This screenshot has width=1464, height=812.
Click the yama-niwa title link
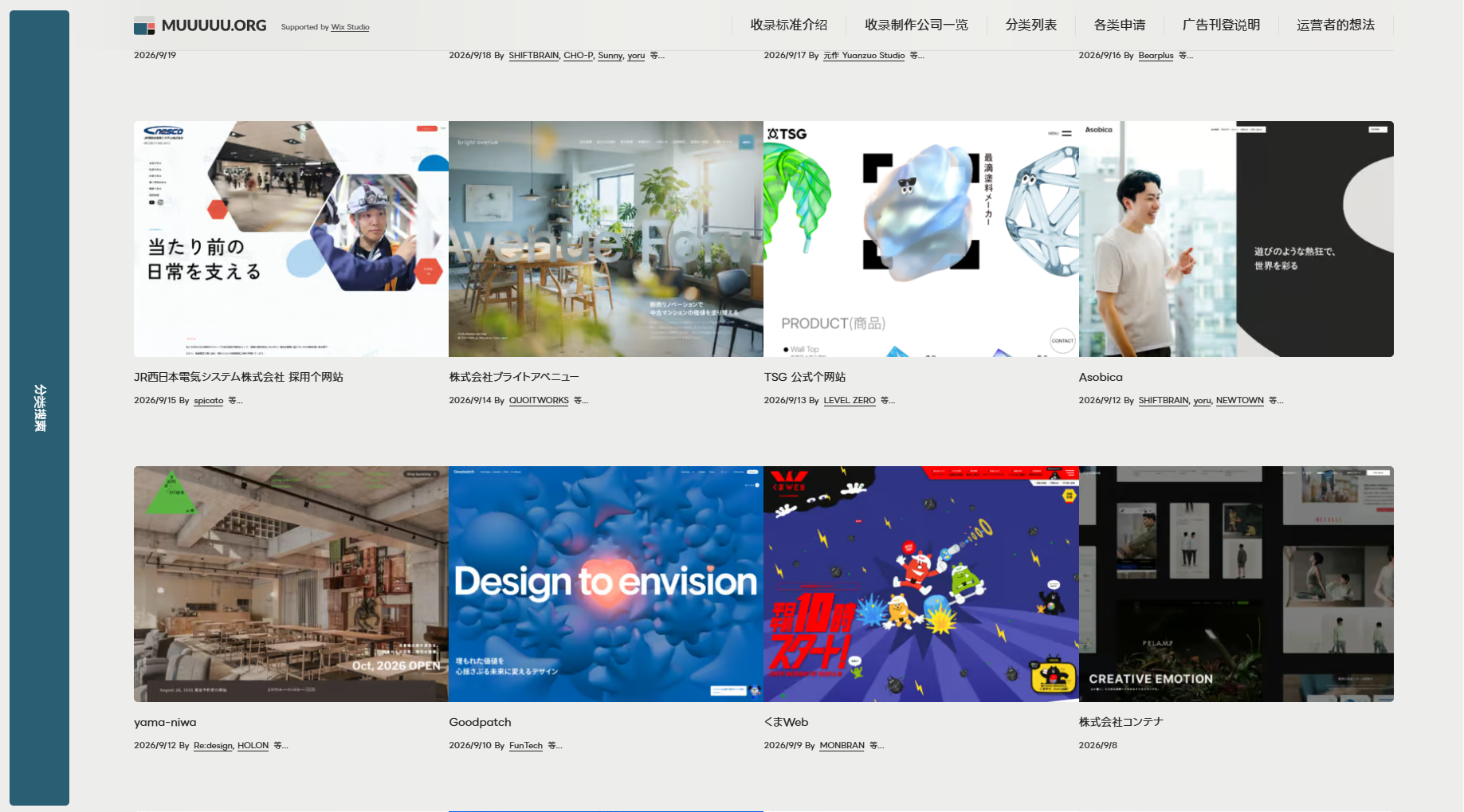point(165,722)
